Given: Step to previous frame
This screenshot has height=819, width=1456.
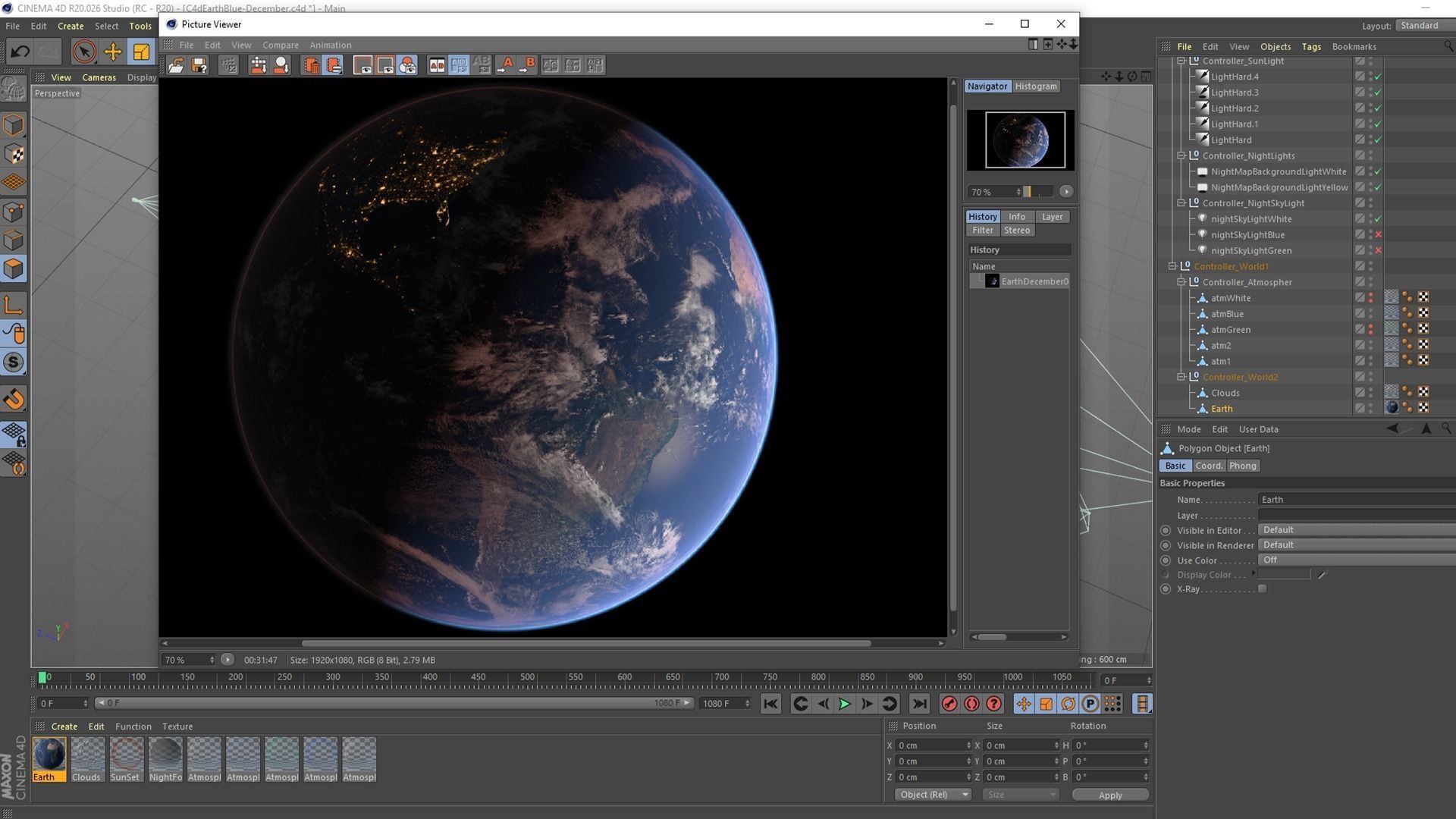Looking at the screenshot, I should (x=823, y=704).
